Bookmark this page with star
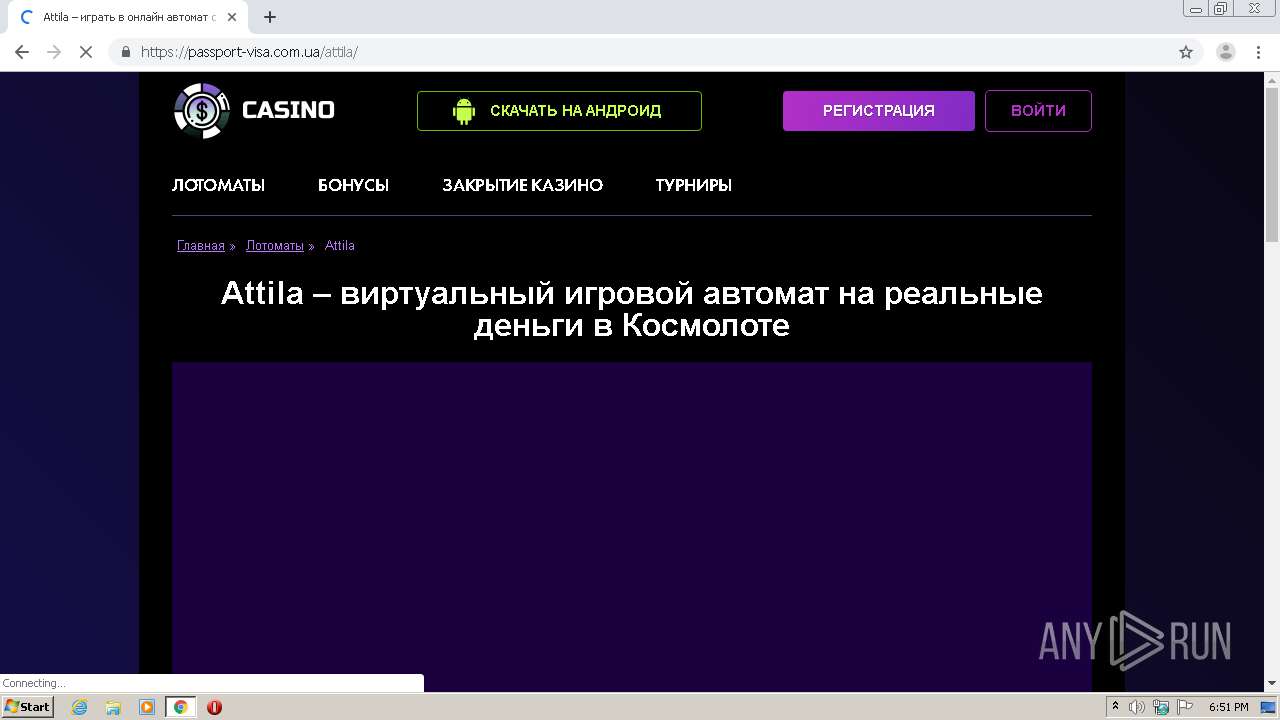Viewport: 1280px width, 720px height. (x=1186, y=52)
